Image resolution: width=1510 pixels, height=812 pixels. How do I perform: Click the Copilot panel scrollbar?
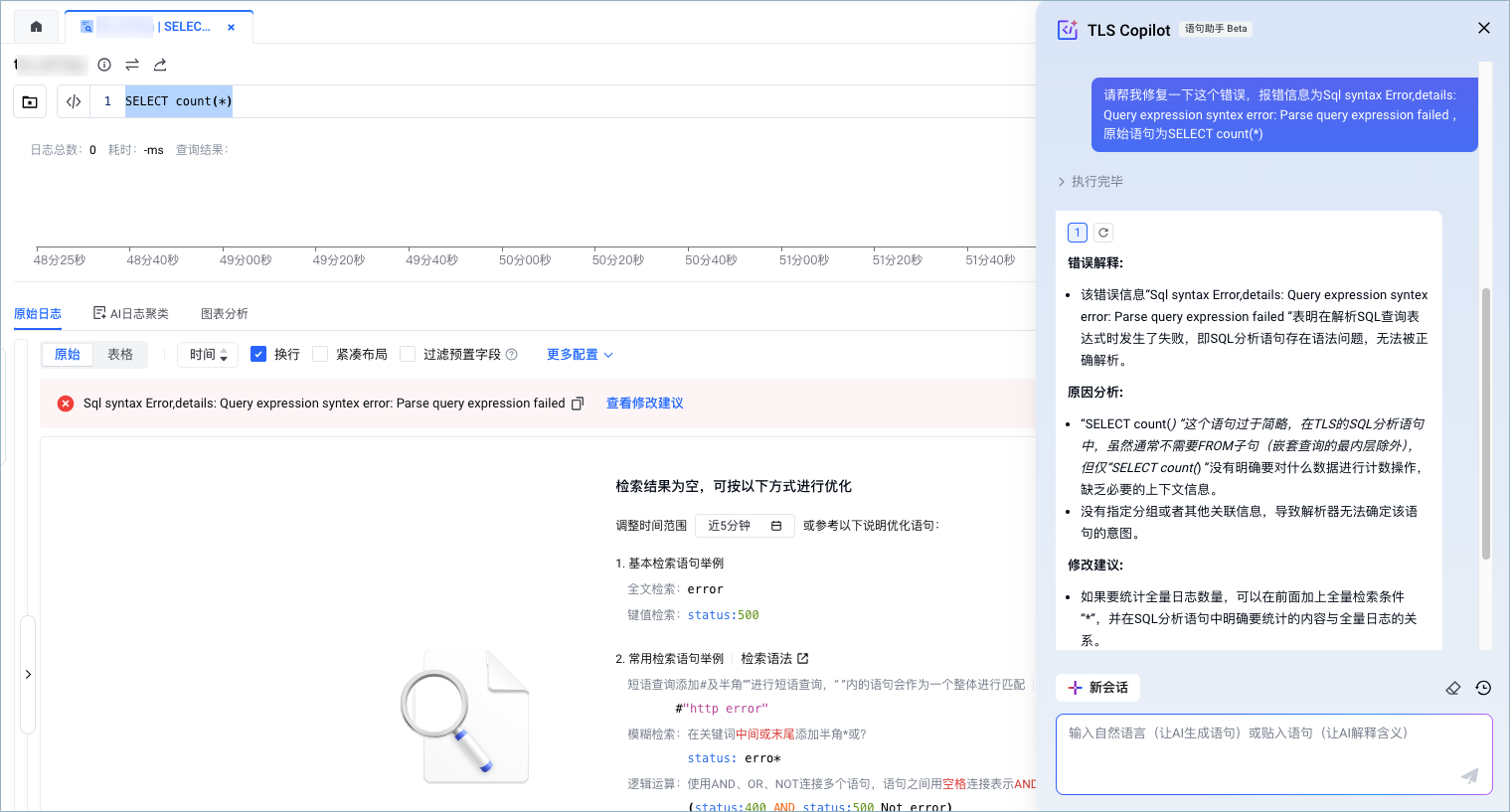1486,424
